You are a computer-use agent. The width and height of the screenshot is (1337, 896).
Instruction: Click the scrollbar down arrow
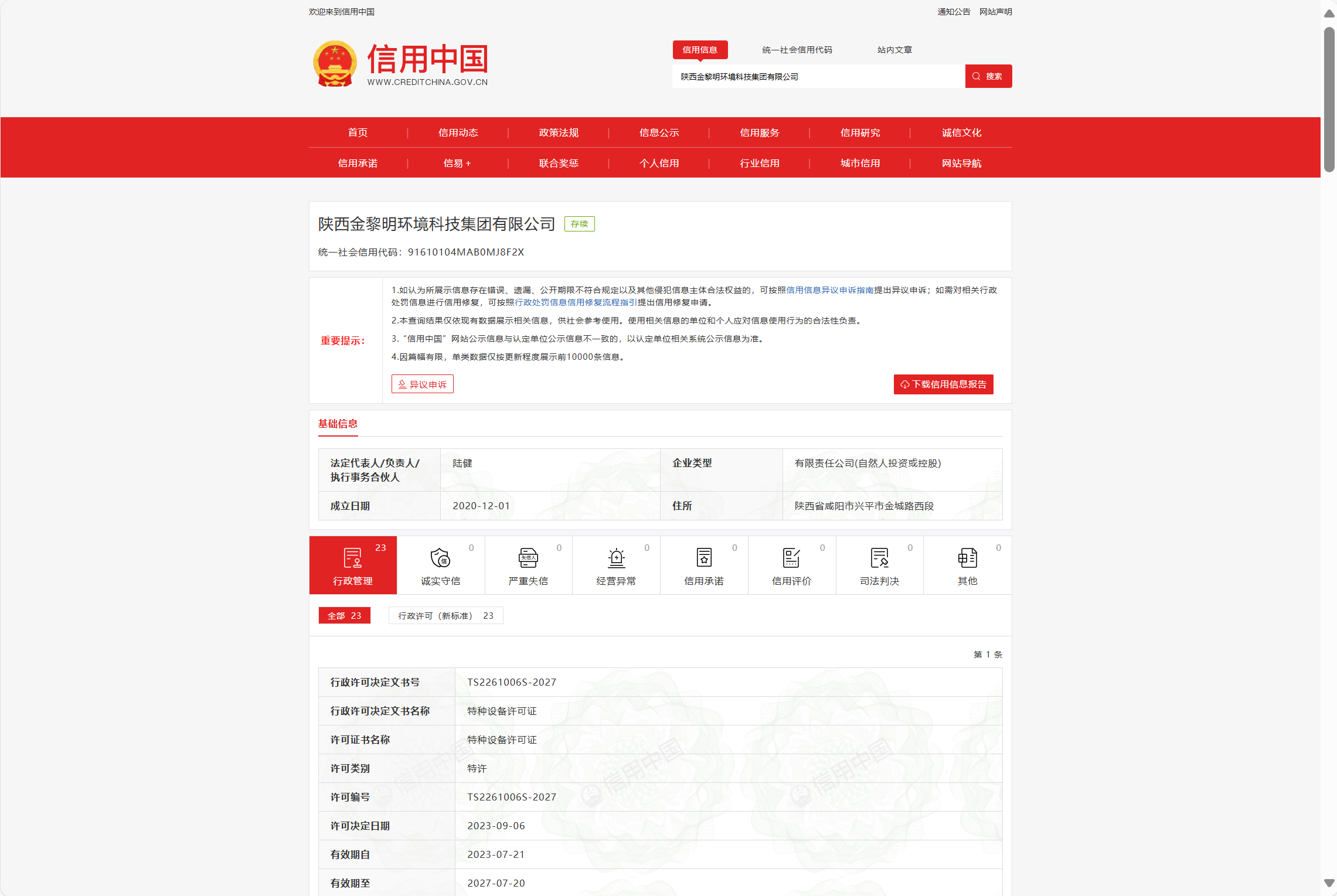(1329, 883)
